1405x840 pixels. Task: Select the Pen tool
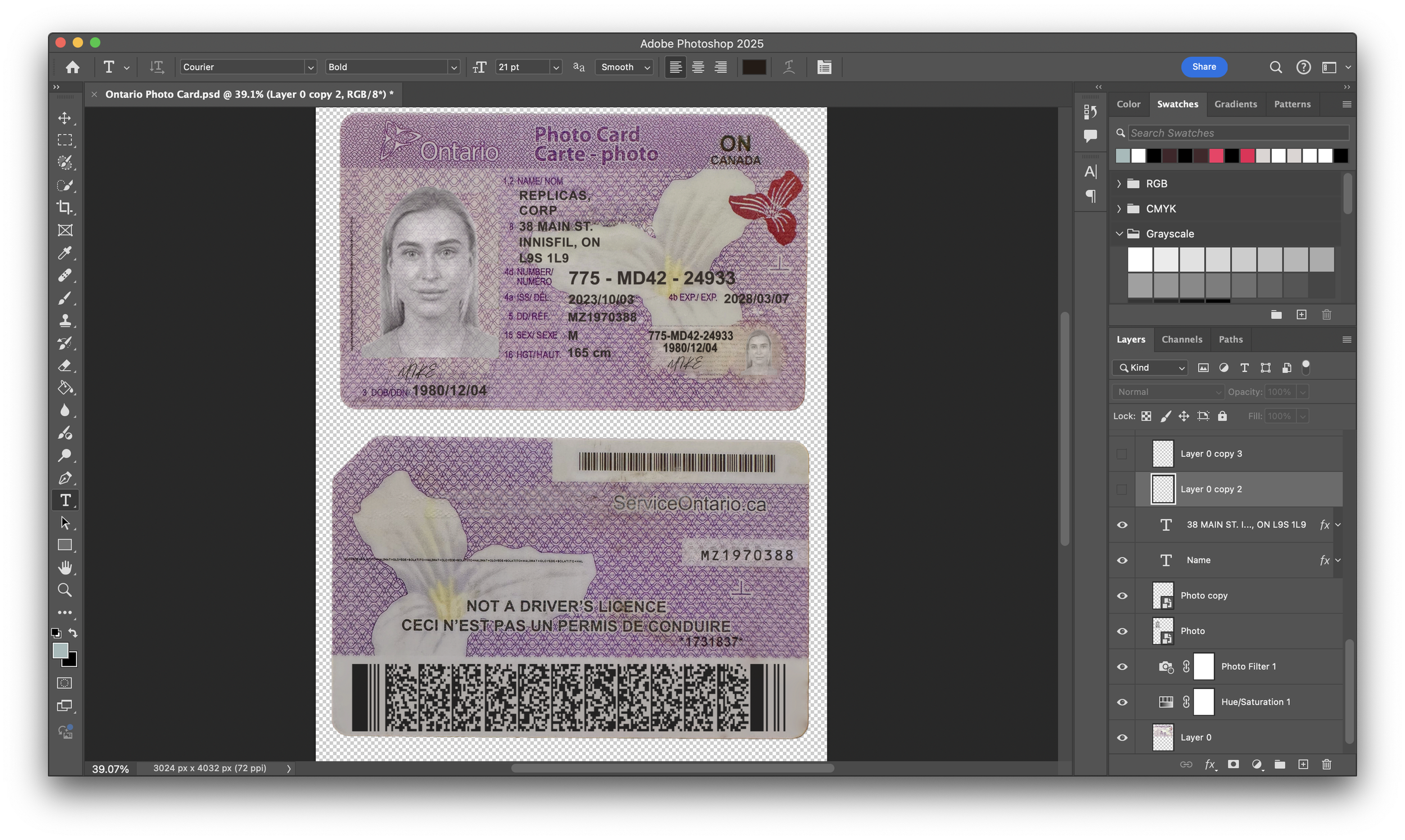pos(65,478)
